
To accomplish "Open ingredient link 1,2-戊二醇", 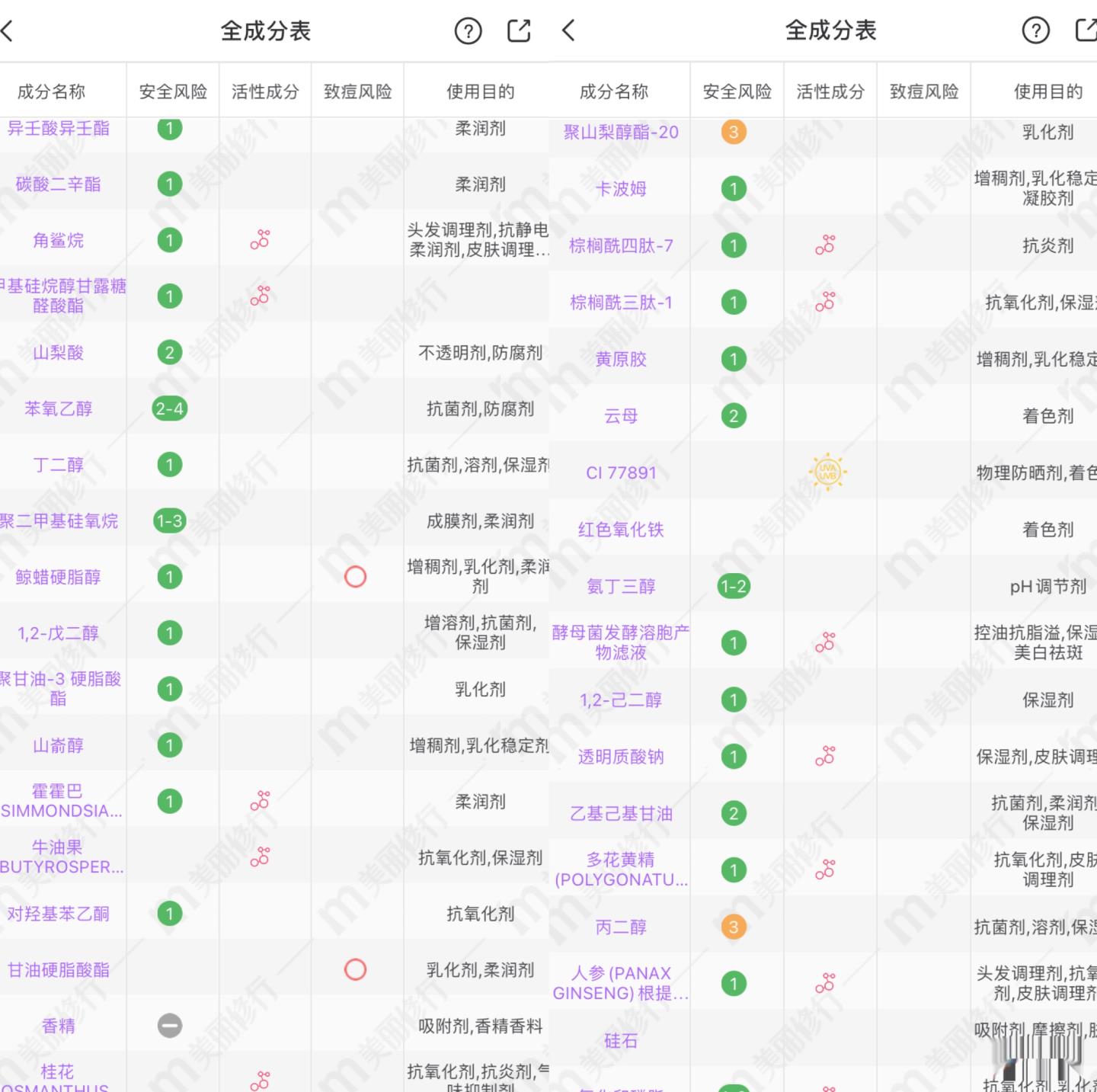I will click(x=59, y=633).
